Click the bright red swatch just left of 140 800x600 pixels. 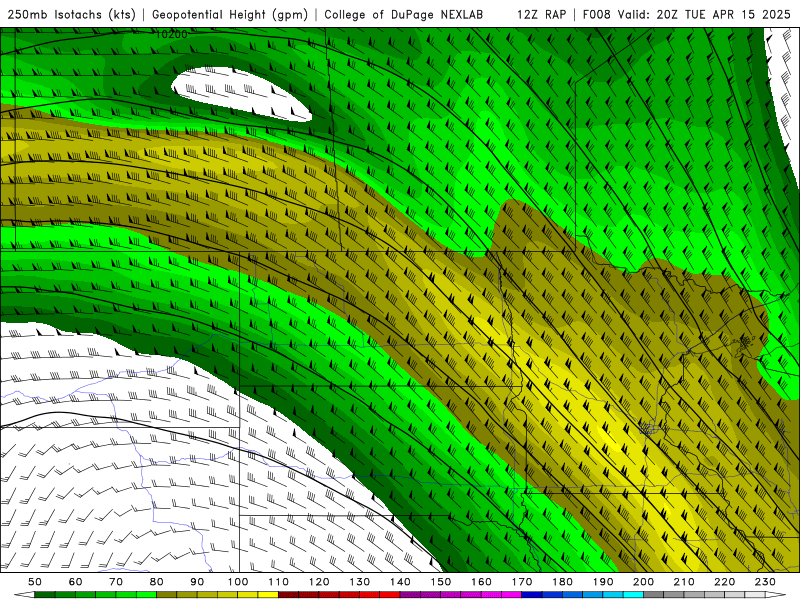[390, 594]
